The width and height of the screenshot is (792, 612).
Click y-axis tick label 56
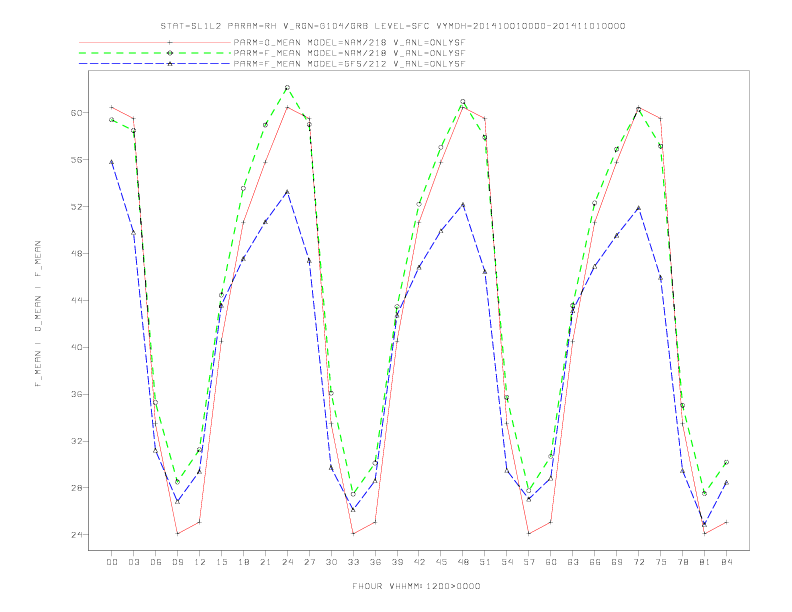pos(76,160)
